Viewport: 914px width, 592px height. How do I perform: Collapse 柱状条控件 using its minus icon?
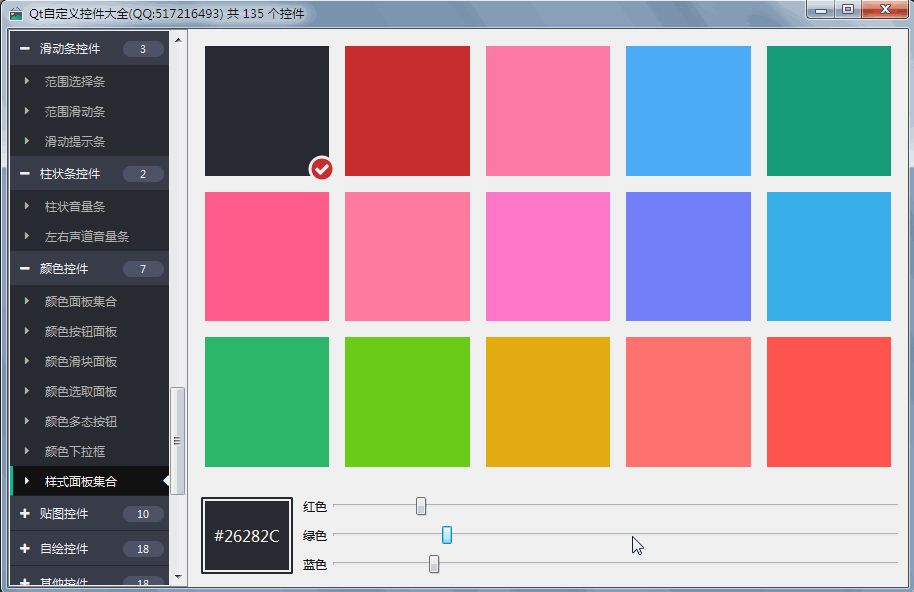pos(24,174)
